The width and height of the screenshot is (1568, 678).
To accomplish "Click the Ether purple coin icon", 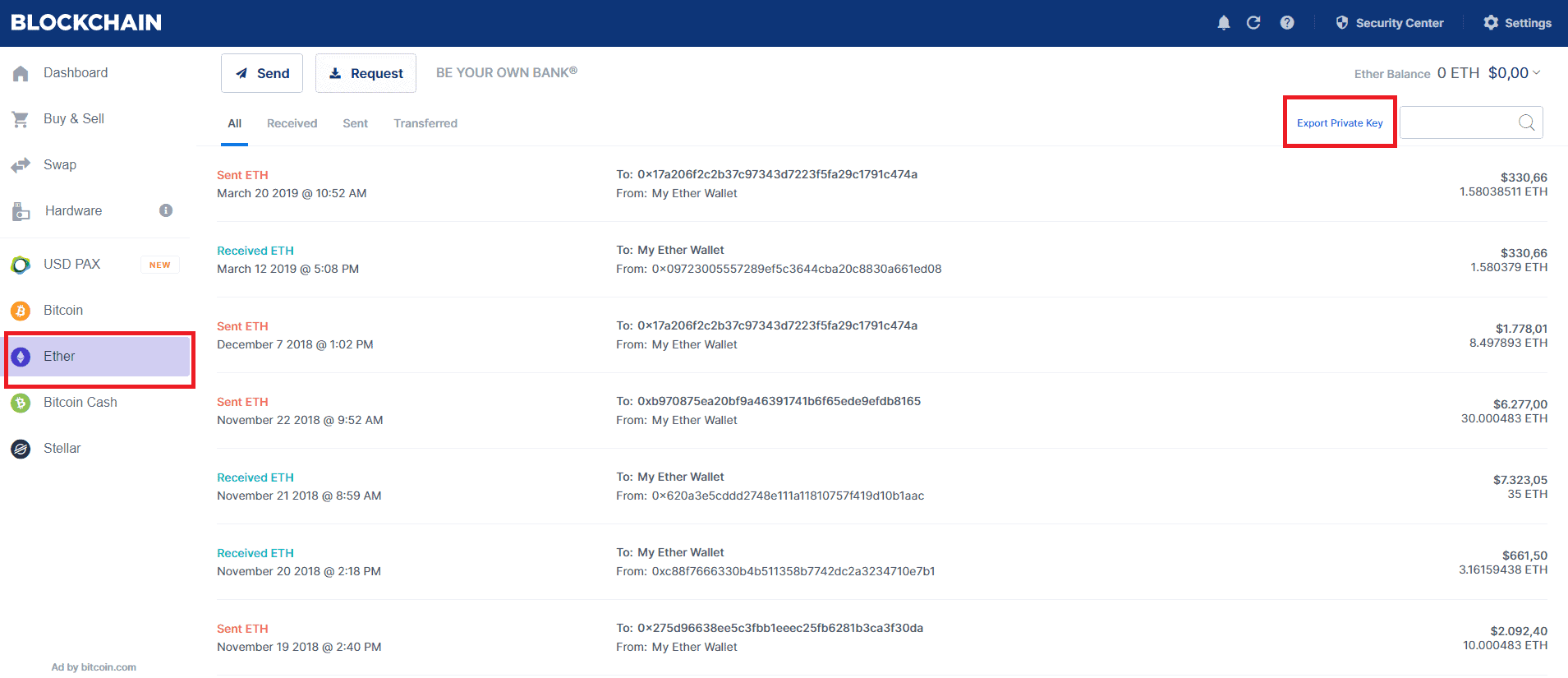I will pos(21,357).
